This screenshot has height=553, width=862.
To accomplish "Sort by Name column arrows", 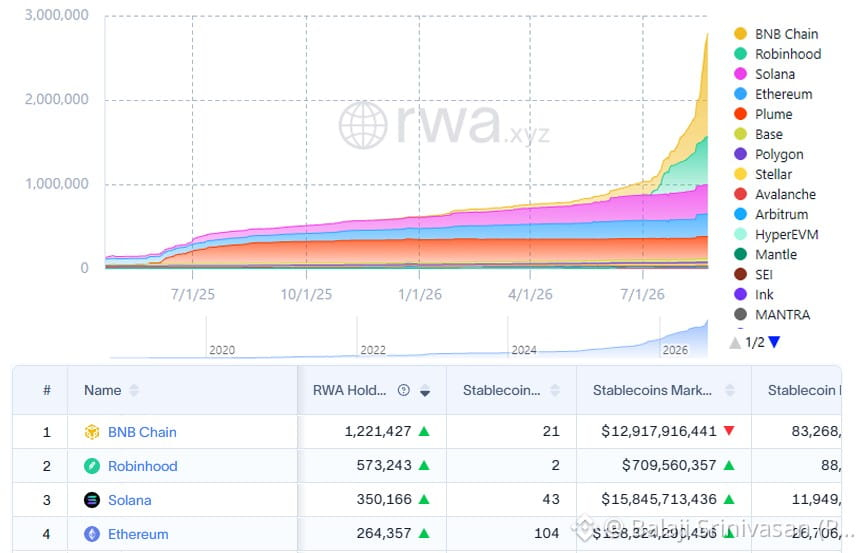I will click(134, 391).
